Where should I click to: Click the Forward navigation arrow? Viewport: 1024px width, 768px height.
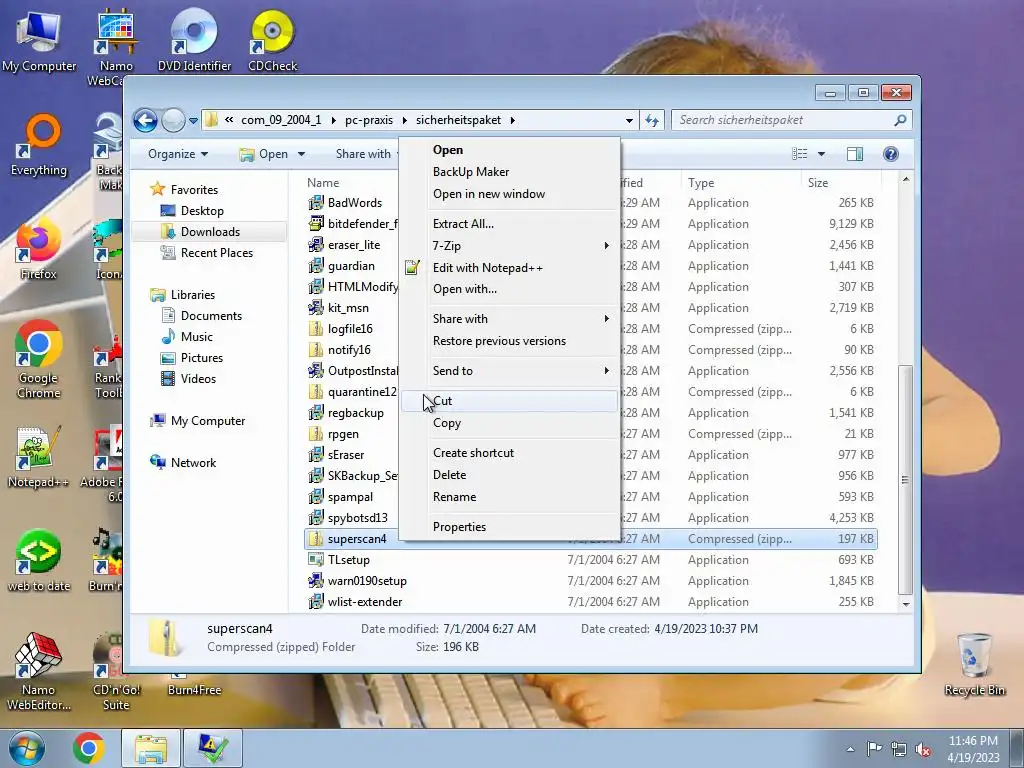tap(173, 120)
